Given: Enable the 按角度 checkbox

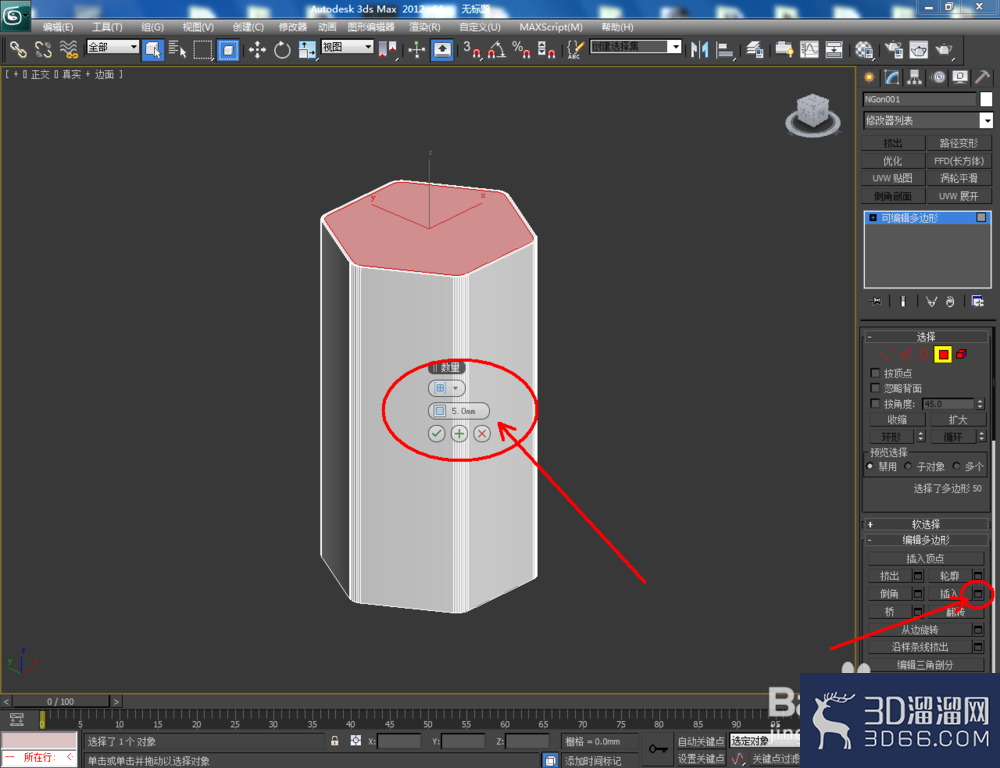Looking at the screenshot, I should coord(875,403).
